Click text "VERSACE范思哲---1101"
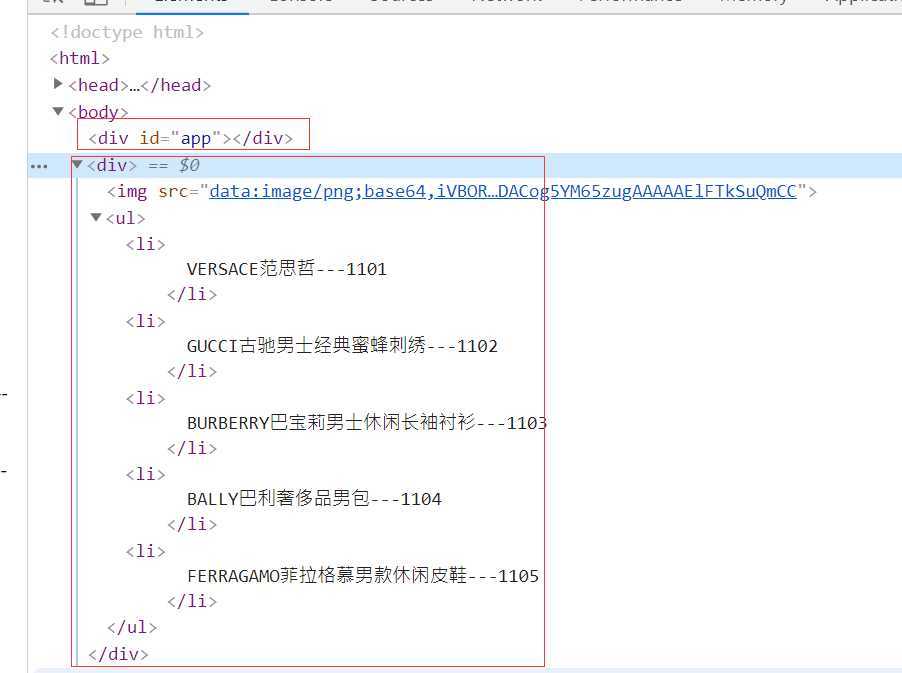 (286, 269)
